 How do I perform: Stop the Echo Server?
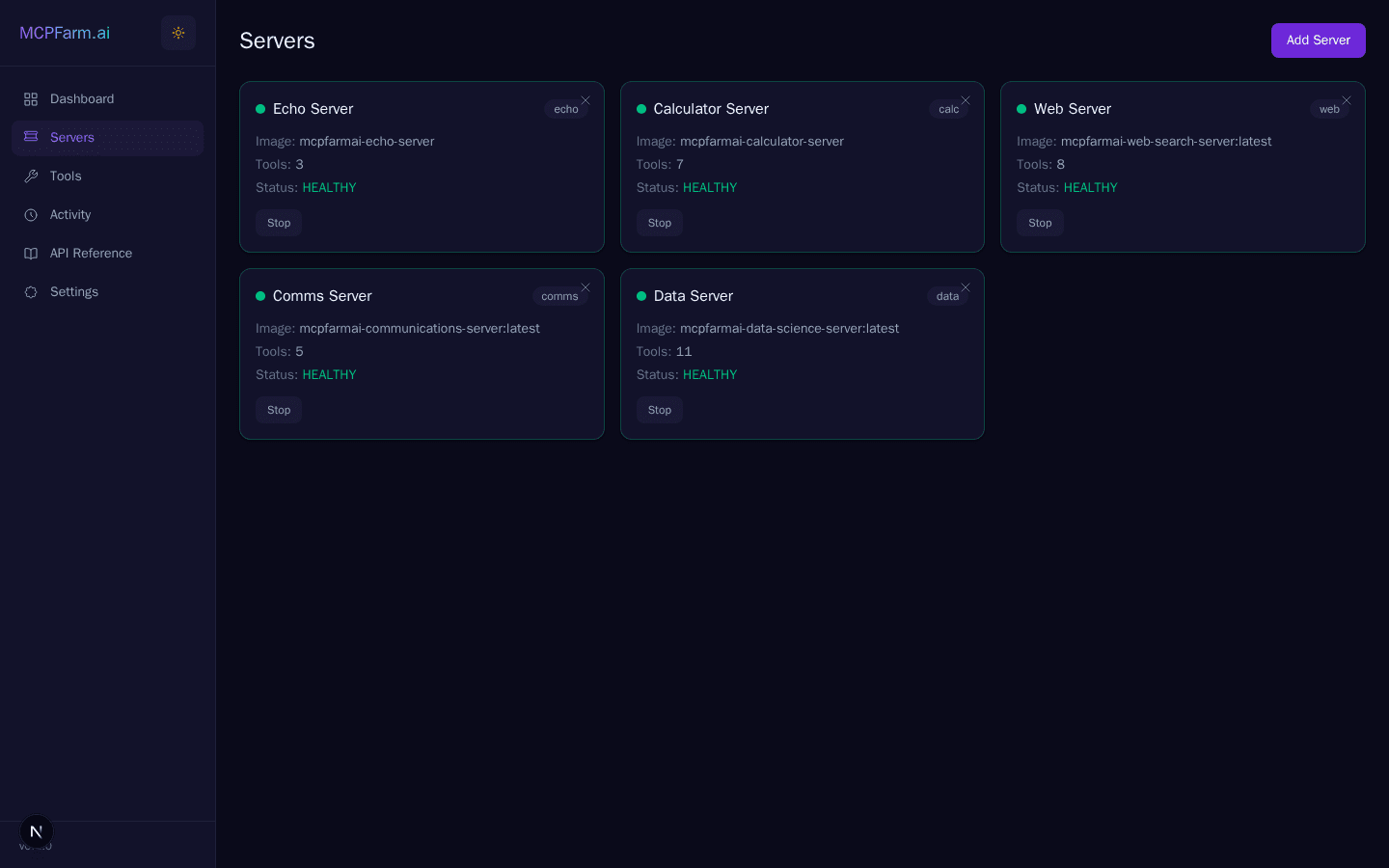(x=279, y=223)
